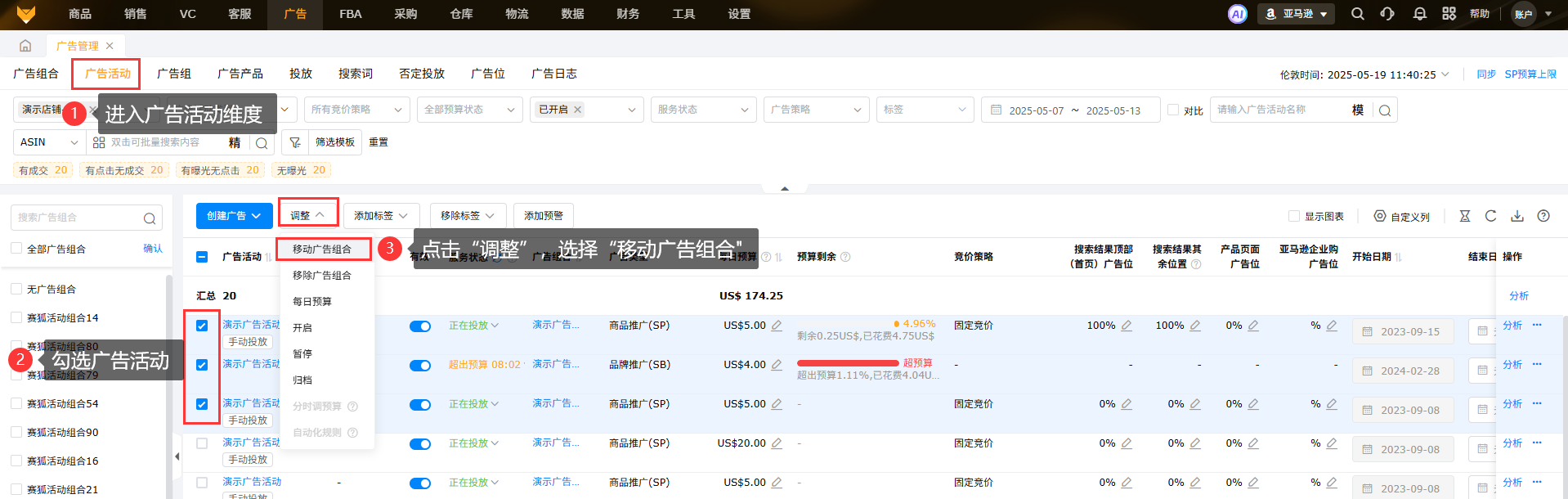1568x499 pixels.
Task: Open the 添加标签 dropdown
Action: click(x=381, y=216)
